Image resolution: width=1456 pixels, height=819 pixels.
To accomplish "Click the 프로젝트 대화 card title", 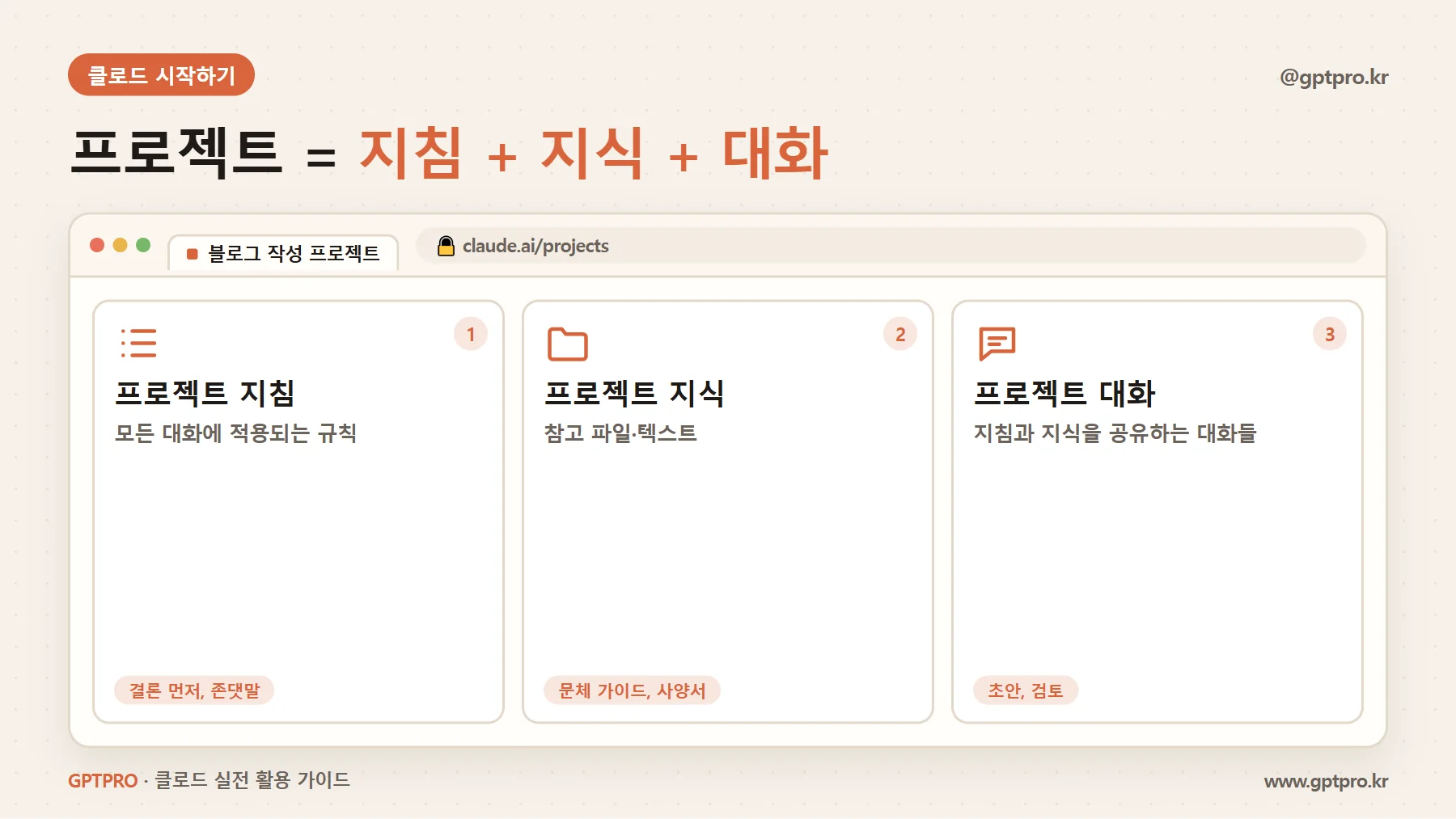I will tap(1064, 394).
